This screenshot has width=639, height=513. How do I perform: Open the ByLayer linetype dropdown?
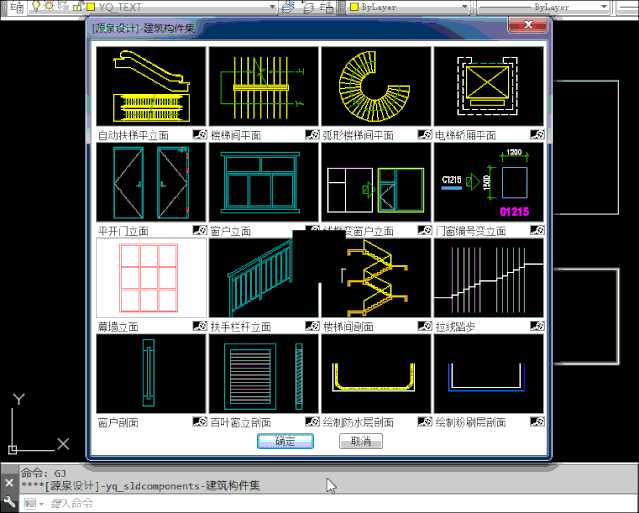[604, 7]
